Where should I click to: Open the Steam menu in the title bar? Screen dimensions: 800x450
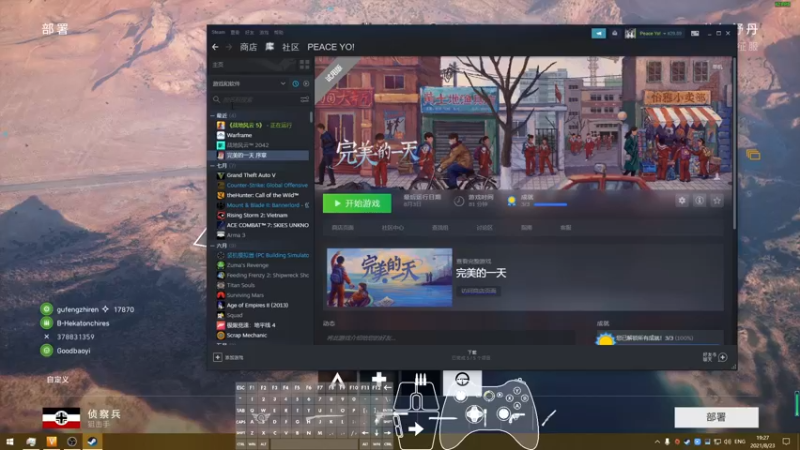[218, 32]
